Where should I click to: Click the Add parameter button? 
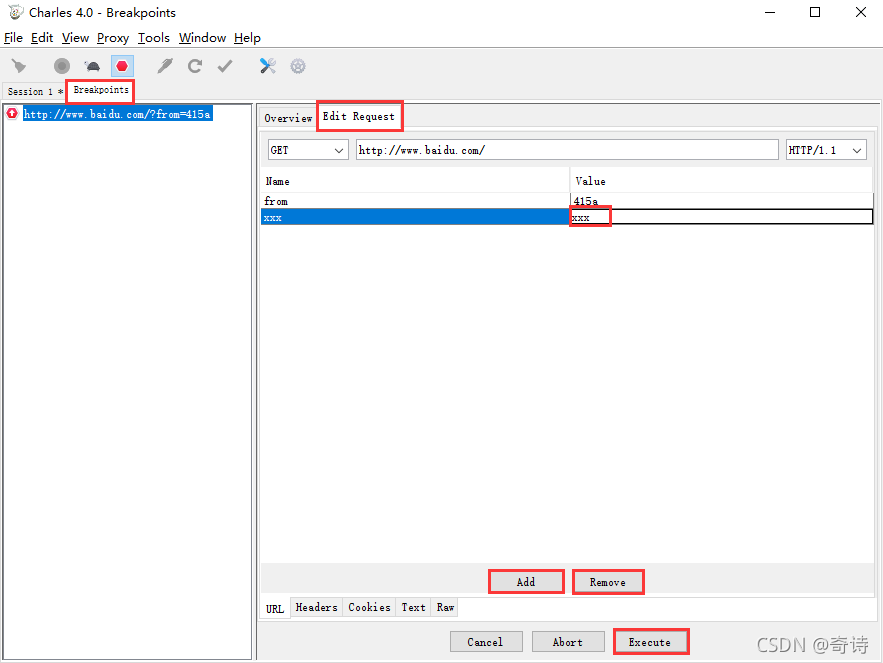click(x=526, y=582)
